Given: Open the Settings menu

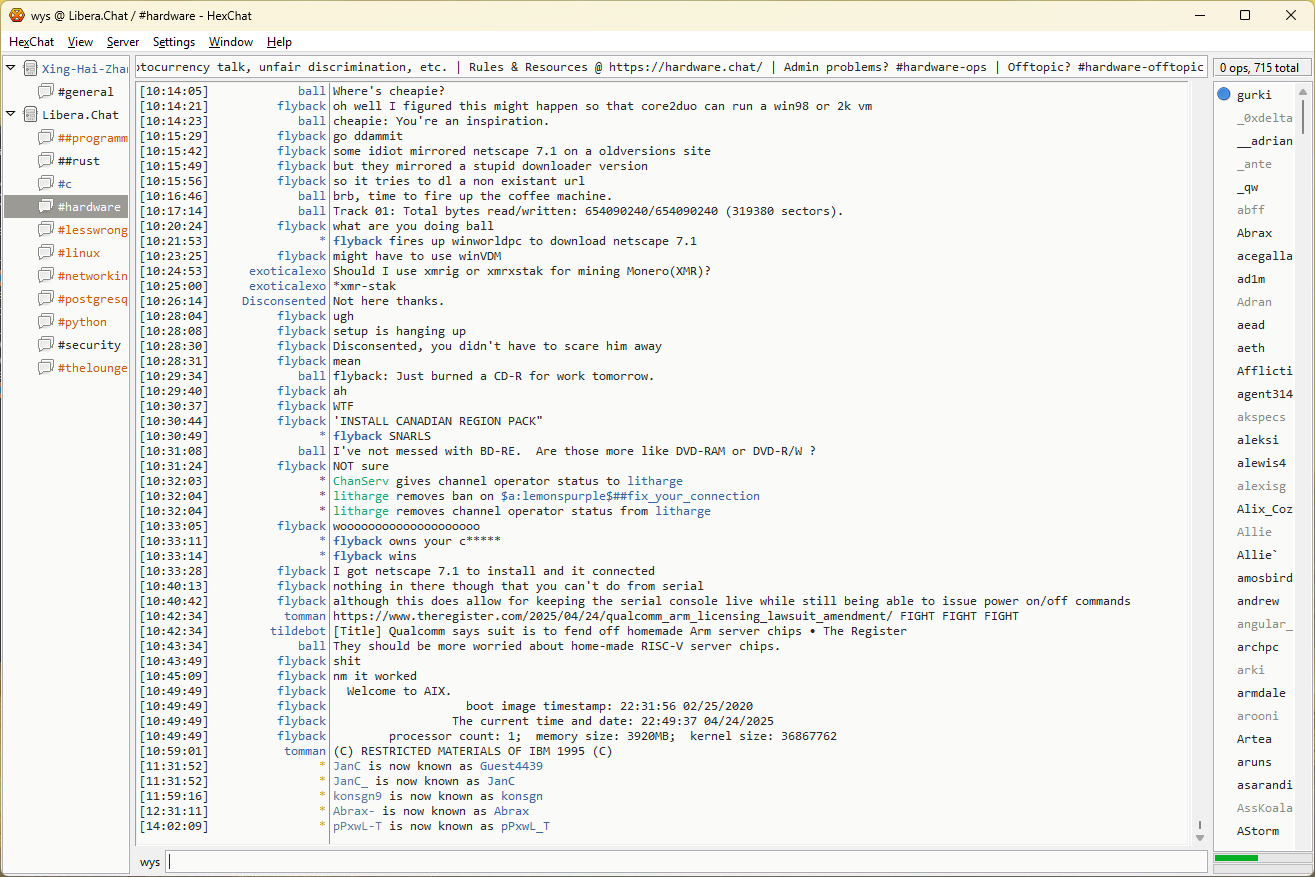Looking at the screenshot, I should pos(174,42).
